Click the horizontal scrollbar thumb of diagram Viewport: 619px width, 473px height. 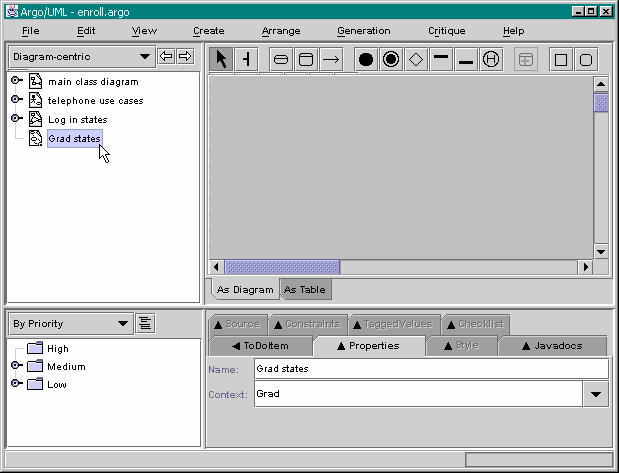(282, 267)
